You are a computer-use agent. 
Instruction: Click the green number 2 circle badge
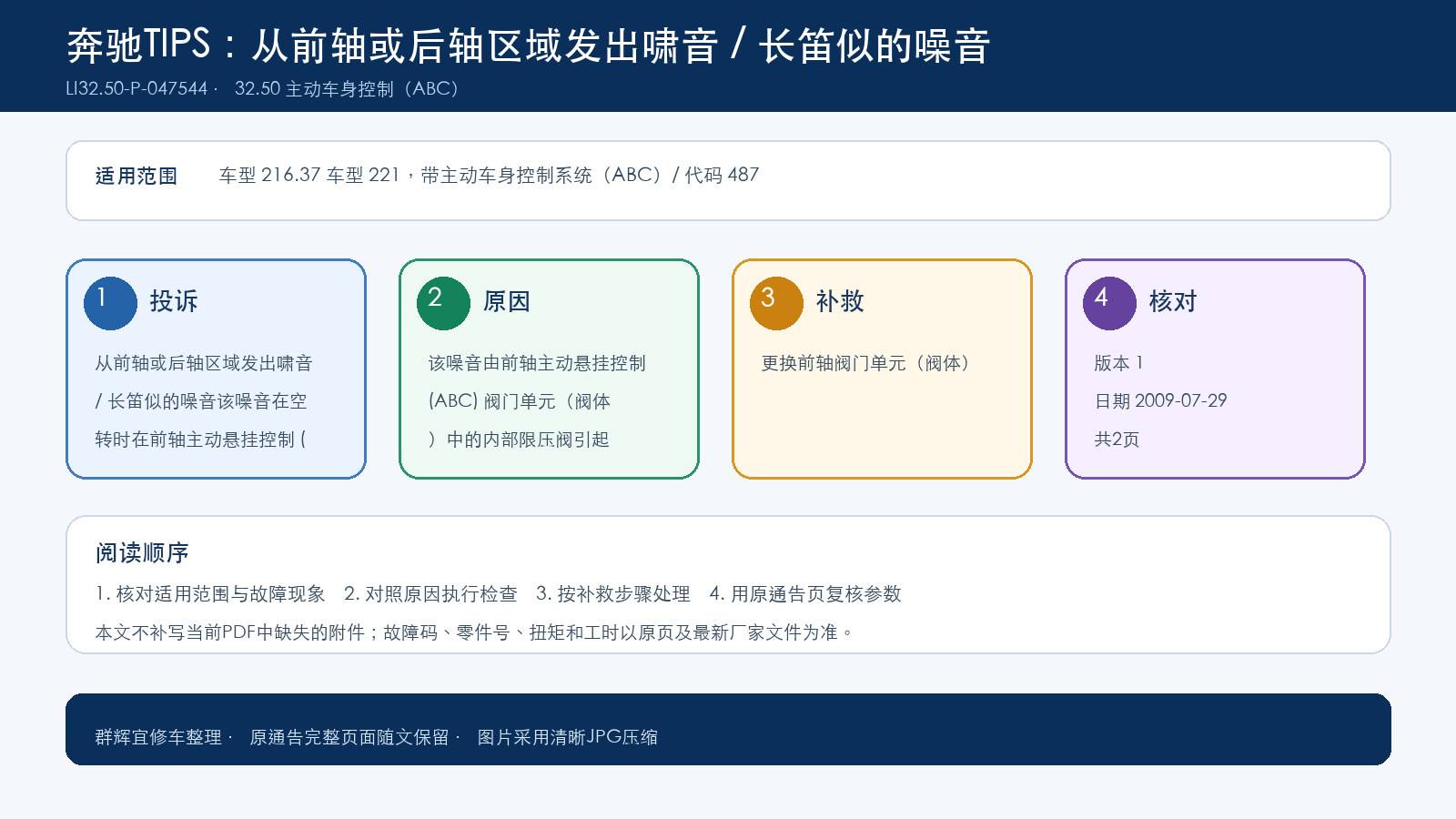pyautogui.click(x=443, y=303)
